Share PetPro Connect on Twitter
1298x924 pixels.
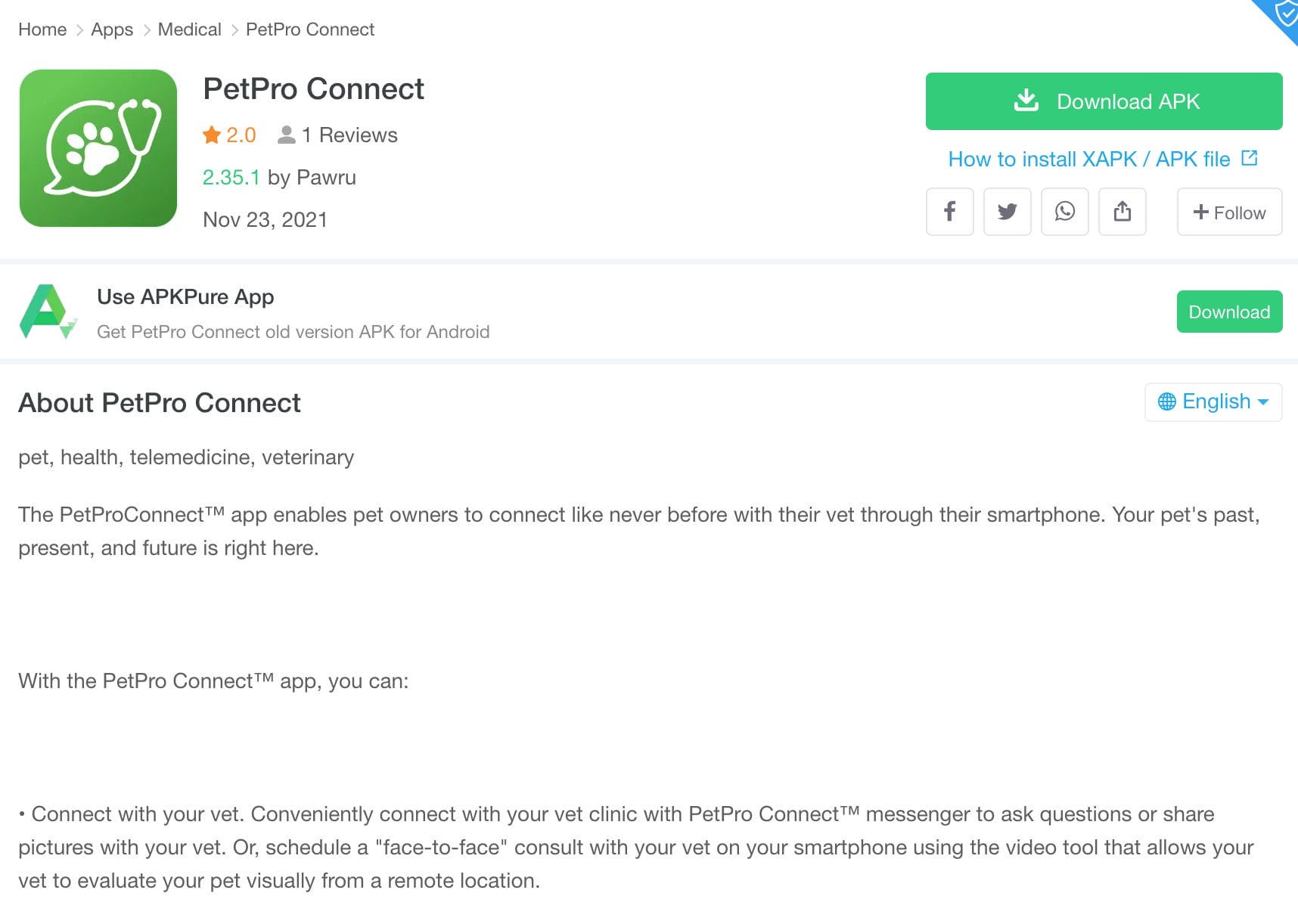[1007, 212]
